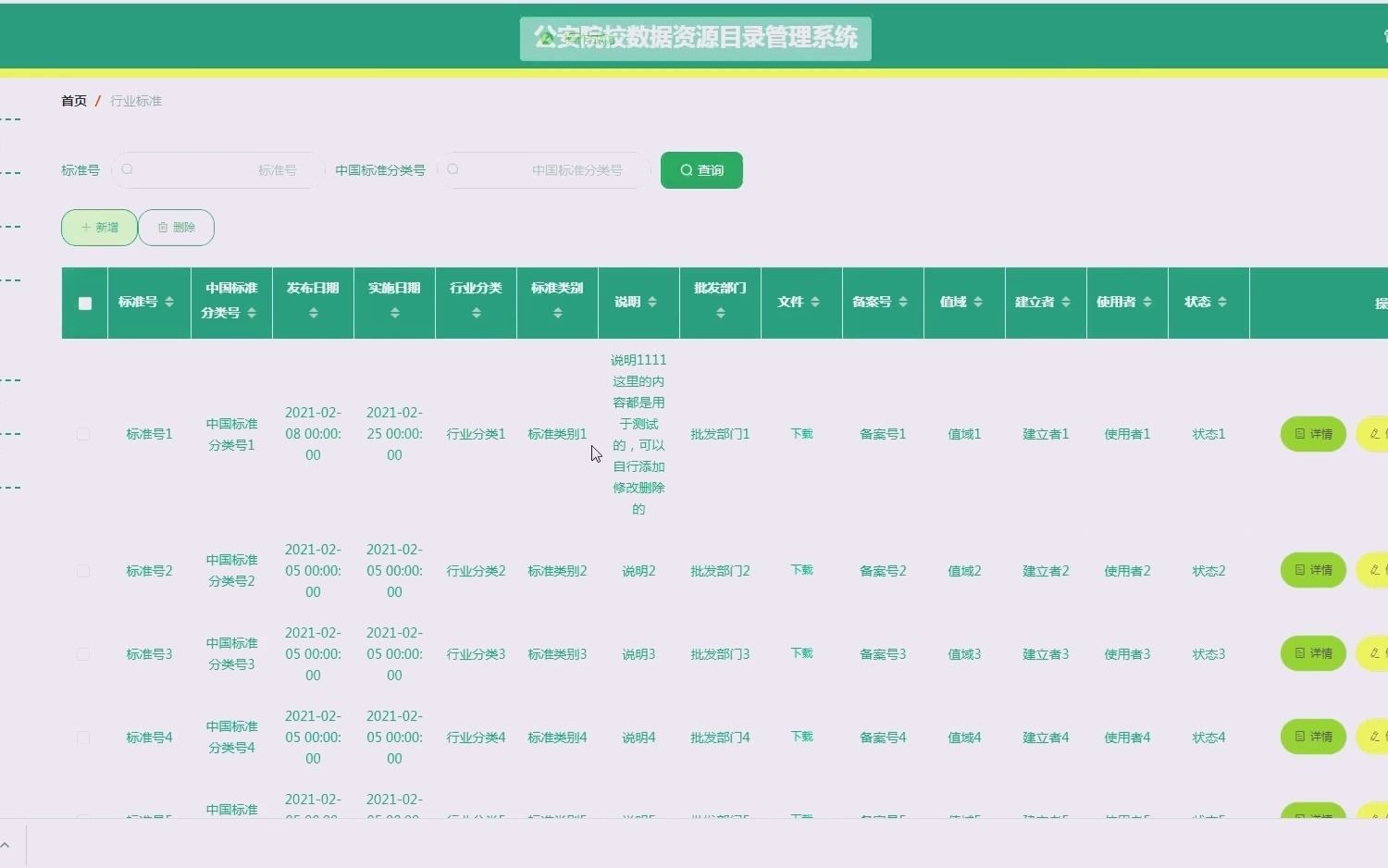This screenshot has width=1388, height=868.
Task: Focus the 标准号 search input
Action: pos(217,170)
